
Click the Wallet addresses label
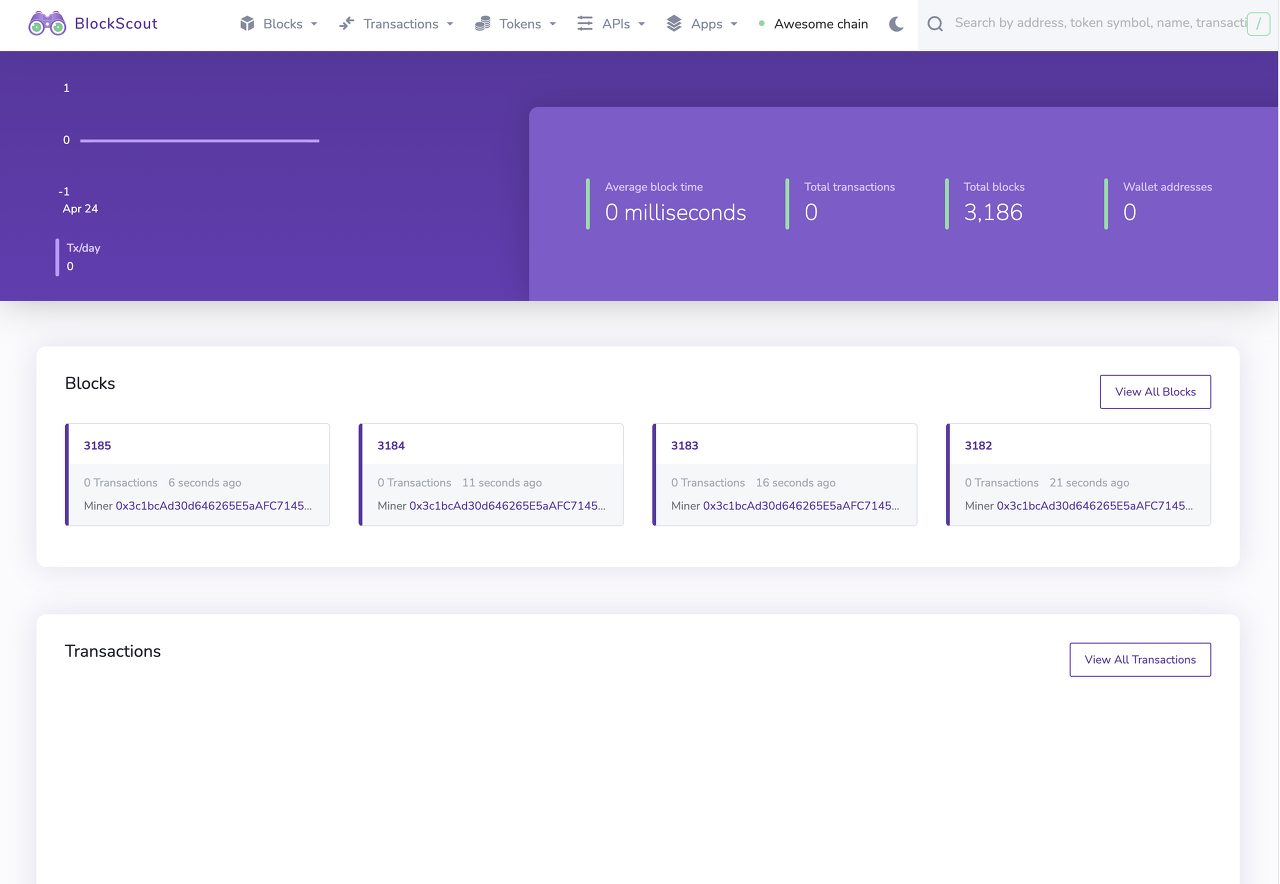[x=1167, y=187]
